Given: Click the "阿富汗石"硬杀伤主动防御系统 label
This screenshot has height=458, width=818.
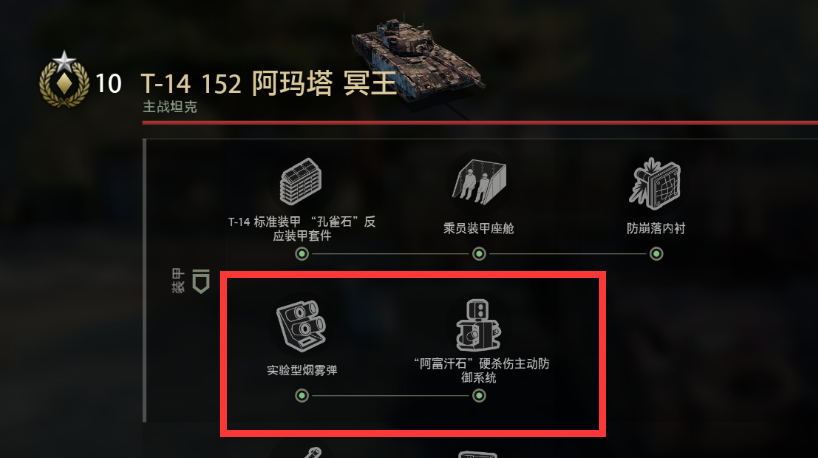Looking at the screenshot, I should (x=481, y=370).
